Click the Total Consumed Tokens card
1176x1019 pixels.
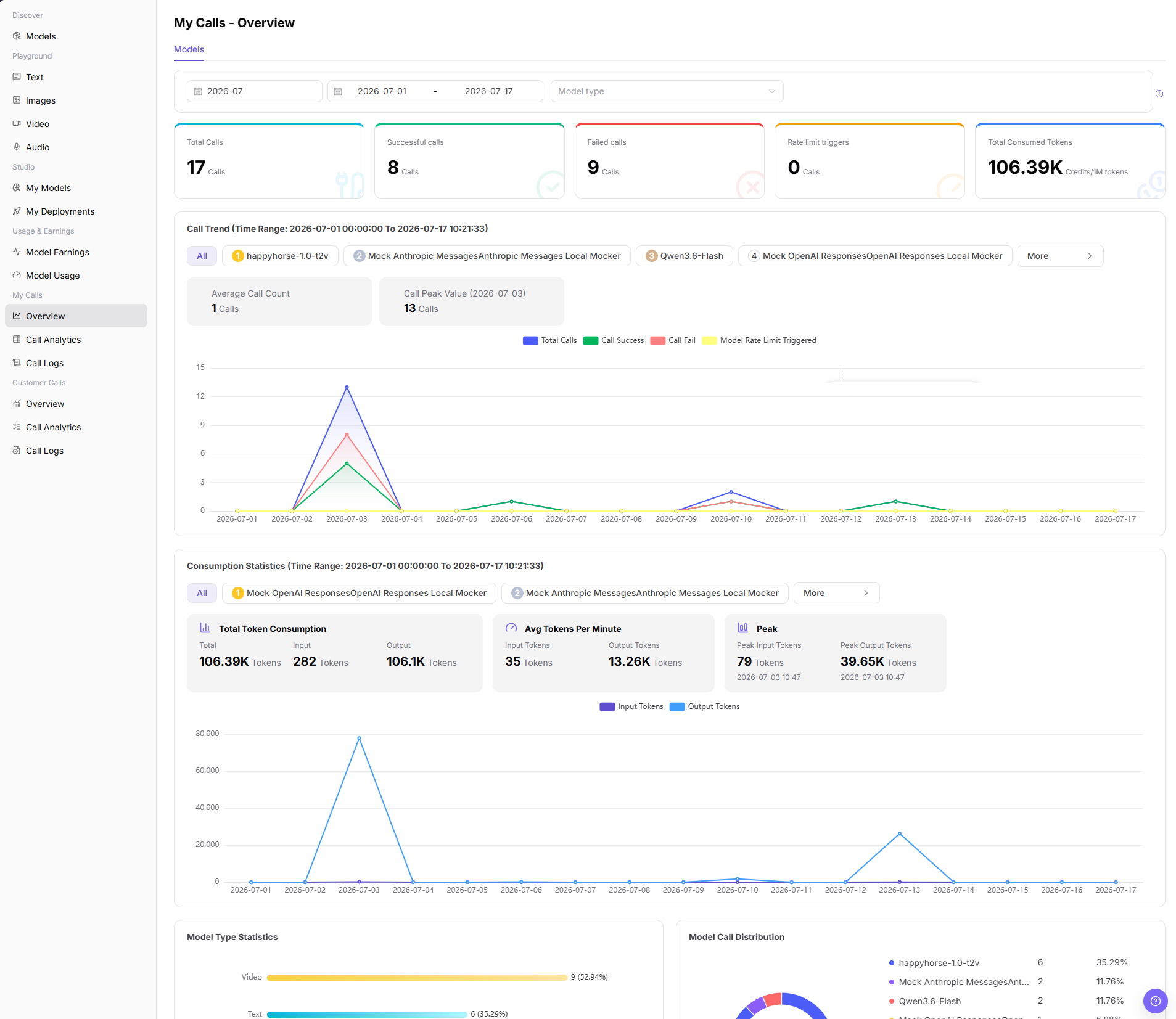1070,161
